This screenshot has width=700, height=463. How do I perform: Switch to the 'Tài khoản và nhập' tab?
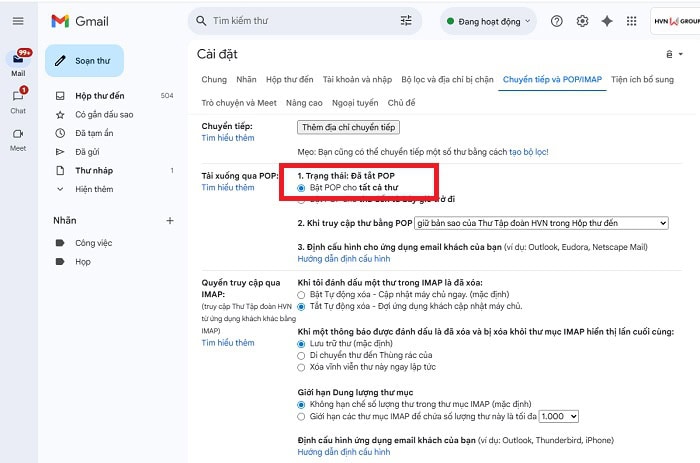tap(357, 79)
